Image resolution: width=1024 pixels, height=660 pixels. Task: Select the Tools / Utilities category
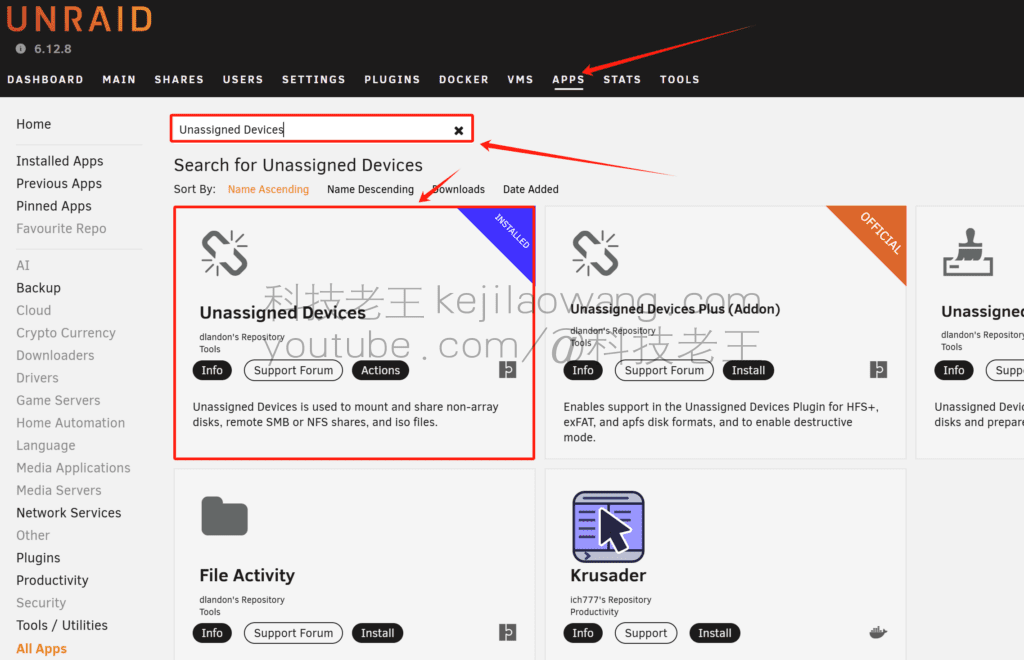pos(61,625)
